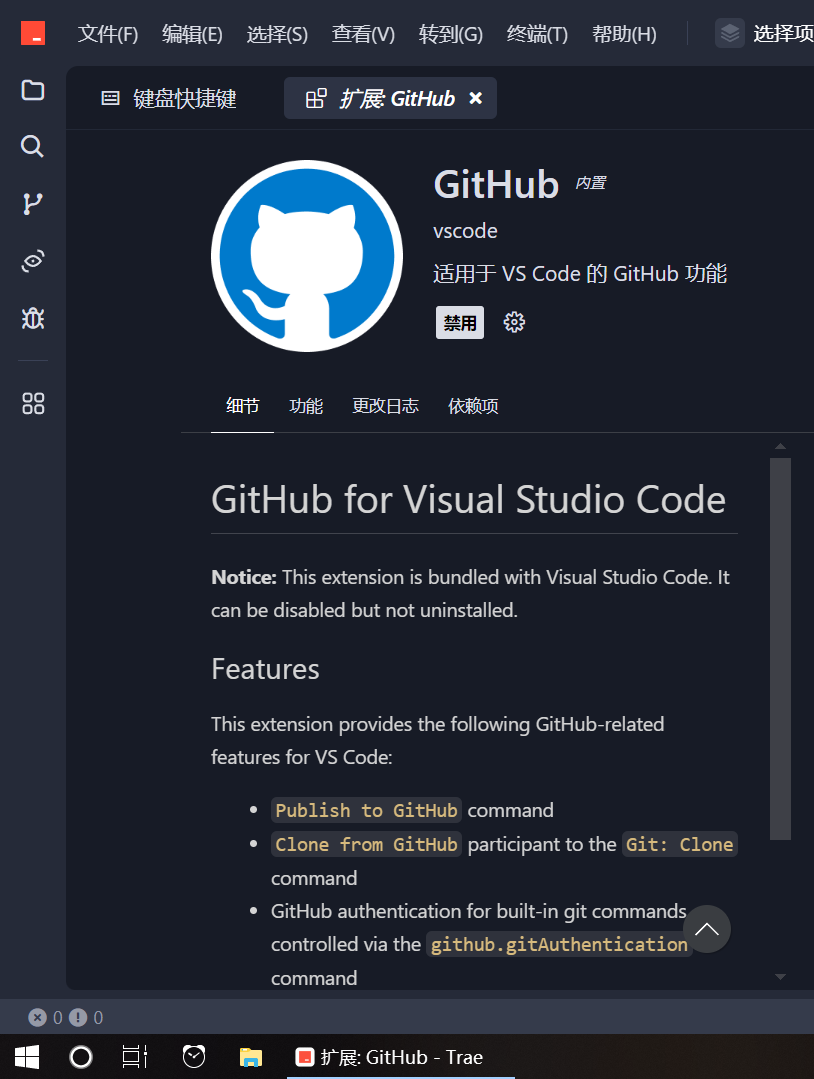The height and width of the screenshot is (1079, 814).
Task: Open the 文件(F) menu
Action: point(108,34)
